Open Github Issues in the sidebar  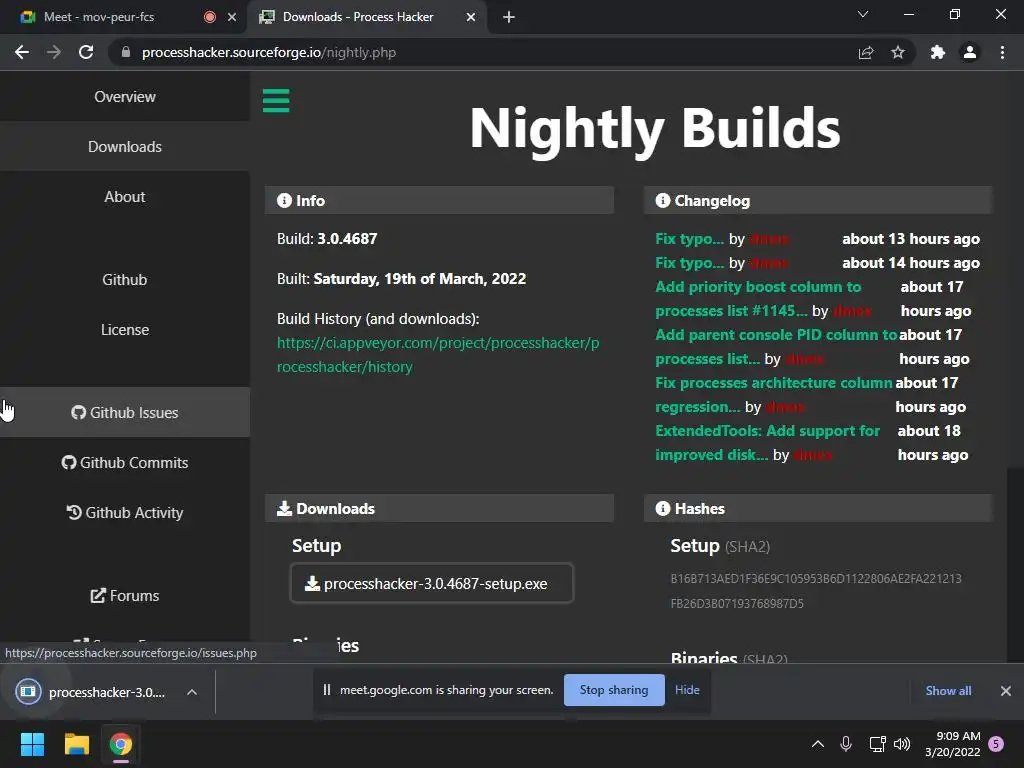click(x=125, y=413)
